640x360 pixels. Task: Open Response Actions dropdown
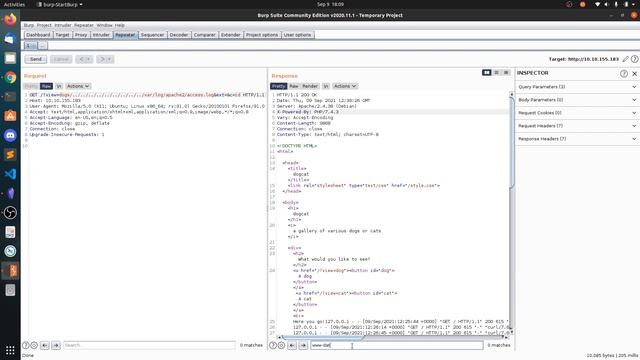pos(345,86)
